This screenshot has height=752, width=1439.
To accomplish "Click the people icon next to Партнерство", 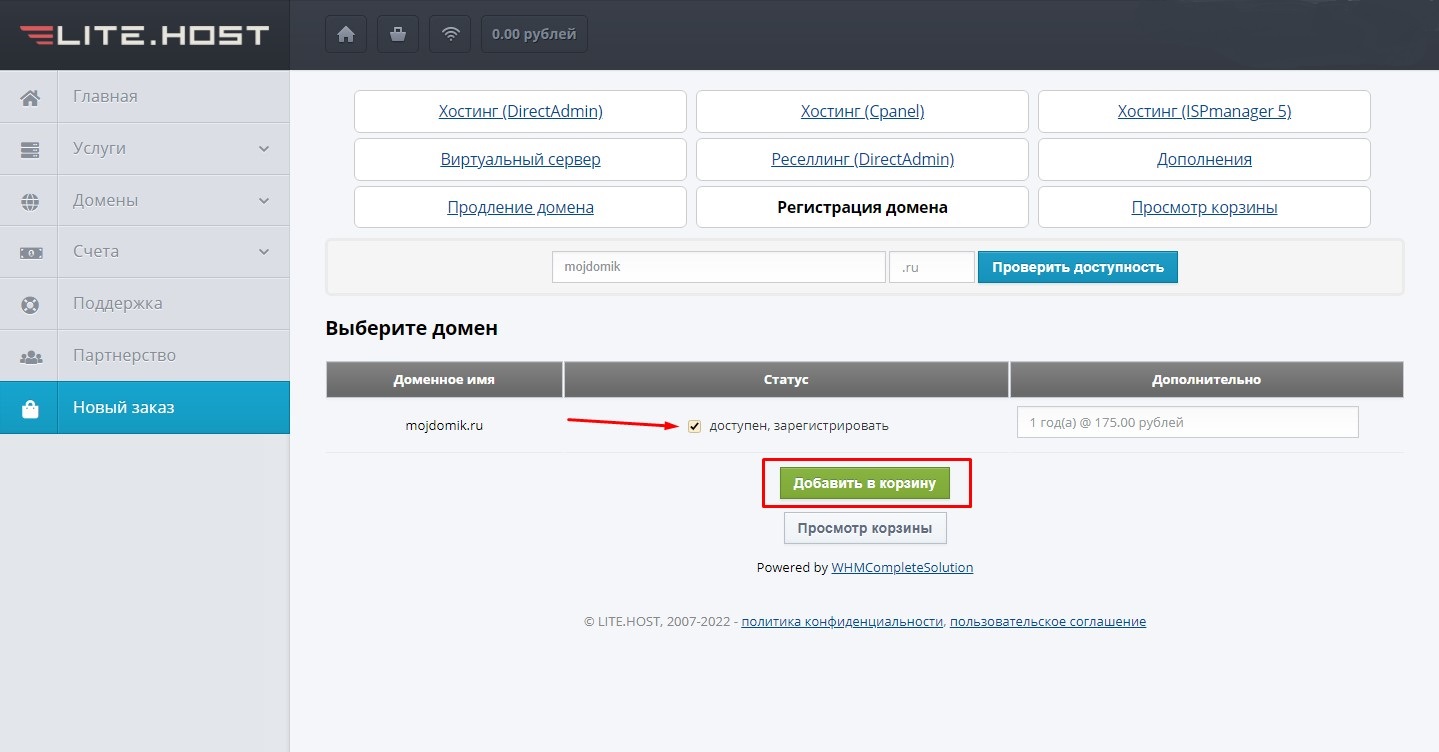I will (30, 356).
